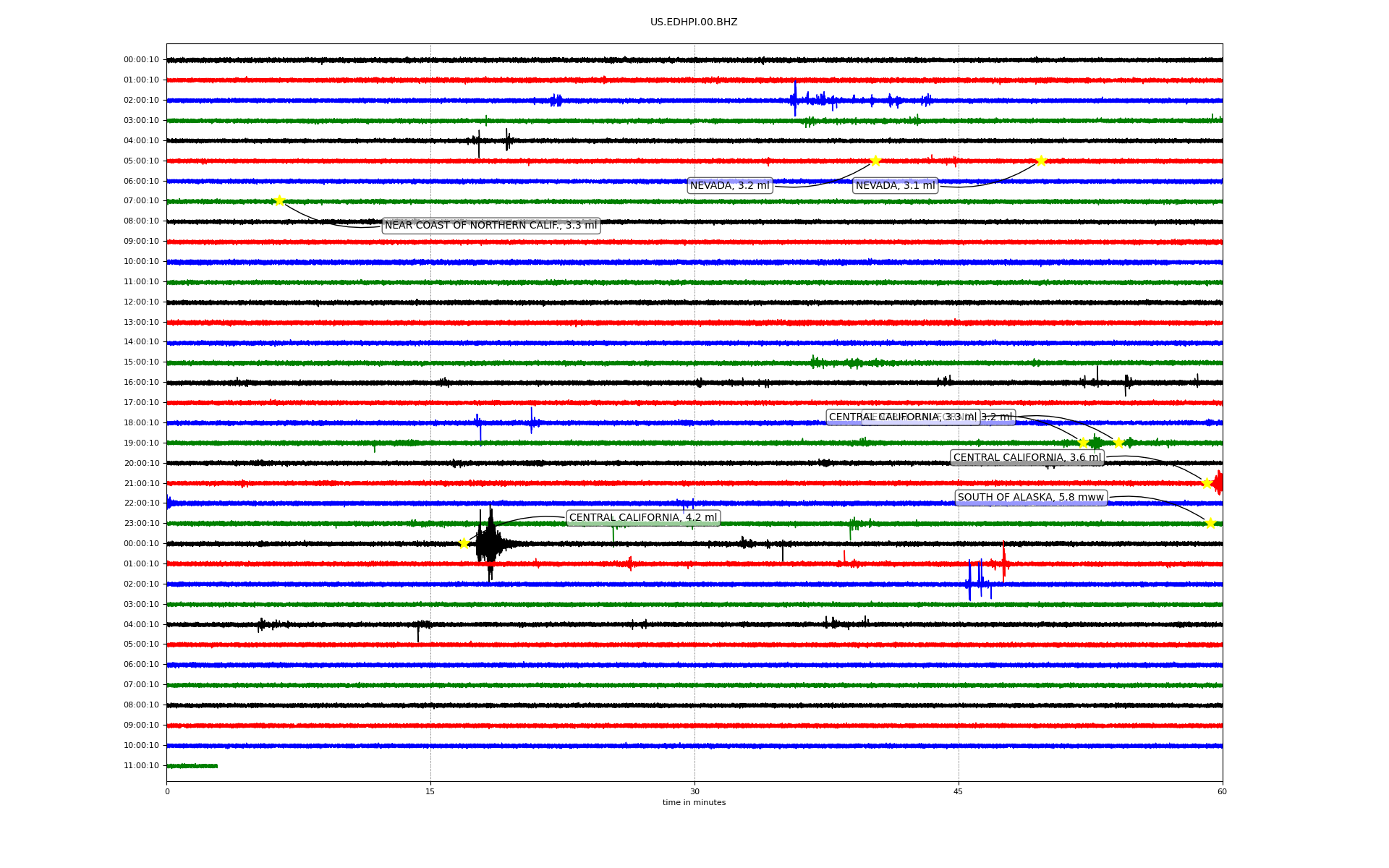Click the right star on the 19:00:10 green trace
Image resolution: width=1389 pixels, height=868 pixels.
(1118, 443)
